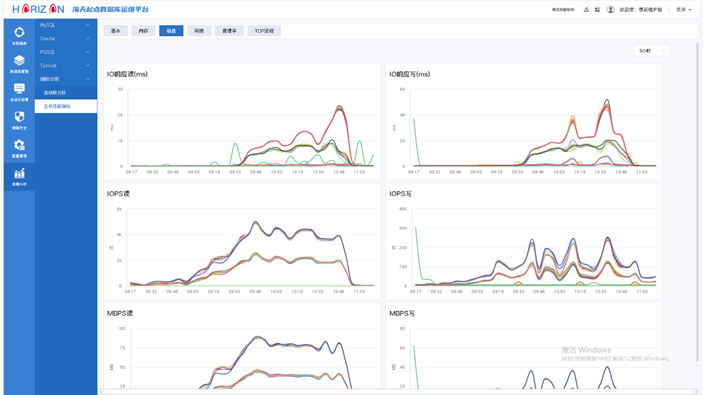Click the vertical page scrollbar
The width and height of the screenshot is (703, 395).
pyautogui.click(x=697, y=202)
